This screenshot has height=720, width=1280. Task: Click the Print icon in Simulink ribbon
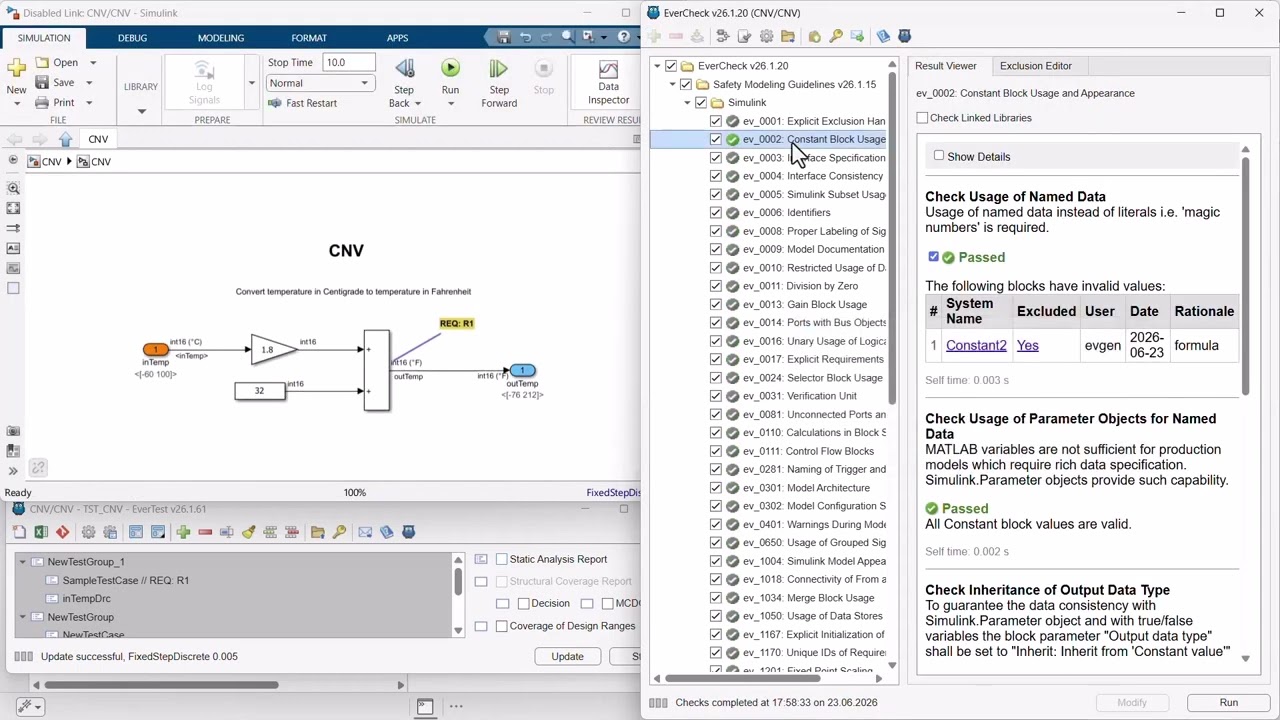[x=42, y=102]
